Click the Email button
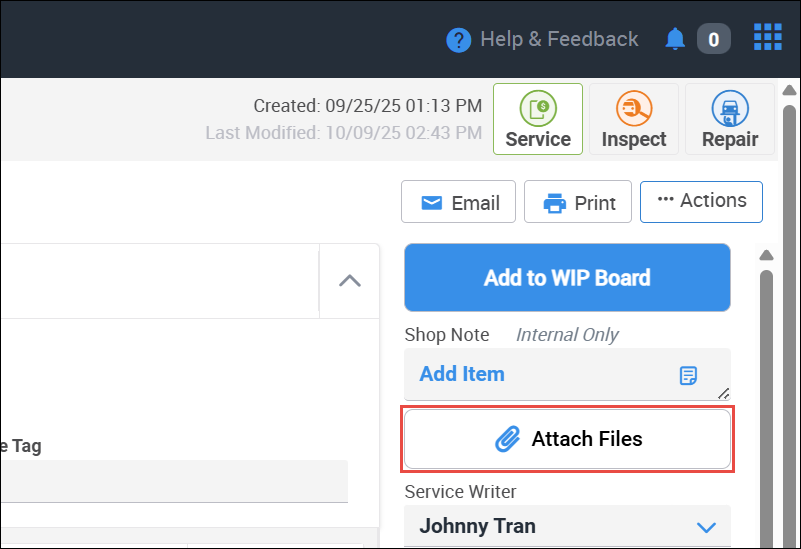The image size is (801, 549). coord(458,202)
